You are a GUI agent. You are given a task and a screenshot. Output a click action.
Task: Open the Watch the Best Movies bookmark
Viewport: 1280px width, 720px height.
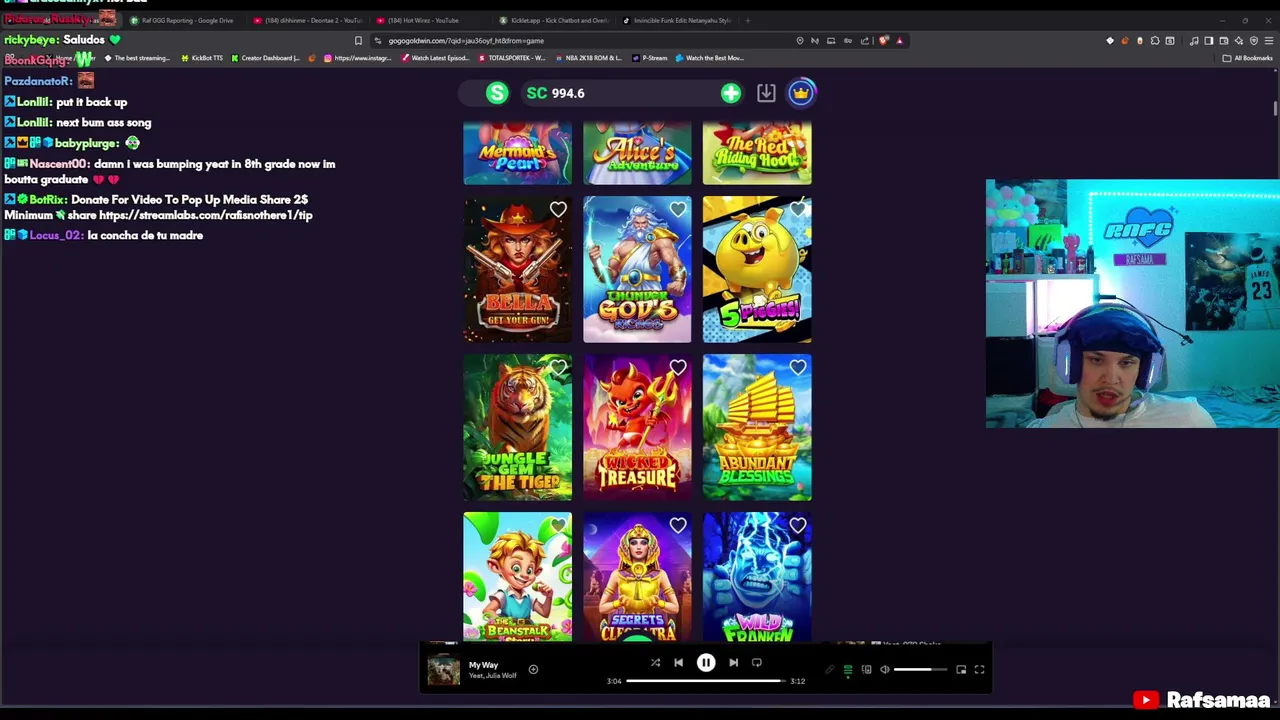pos(710,58)
